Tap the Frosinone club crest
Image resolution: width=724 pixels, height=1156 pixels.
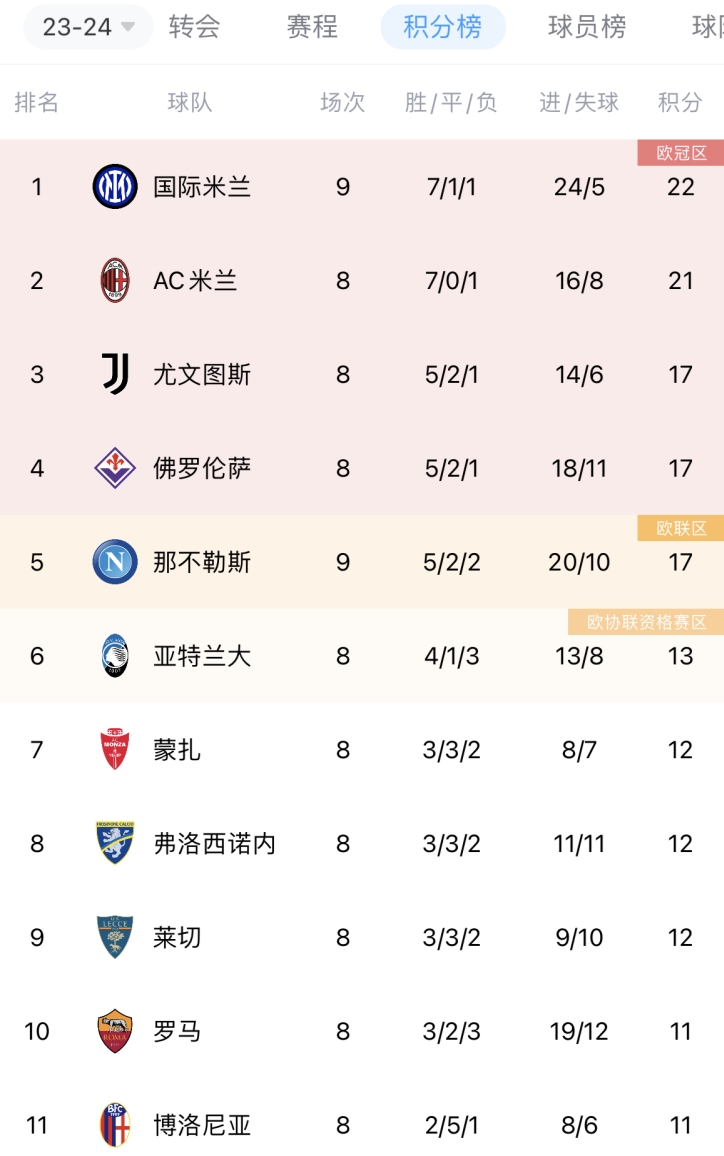115,843
